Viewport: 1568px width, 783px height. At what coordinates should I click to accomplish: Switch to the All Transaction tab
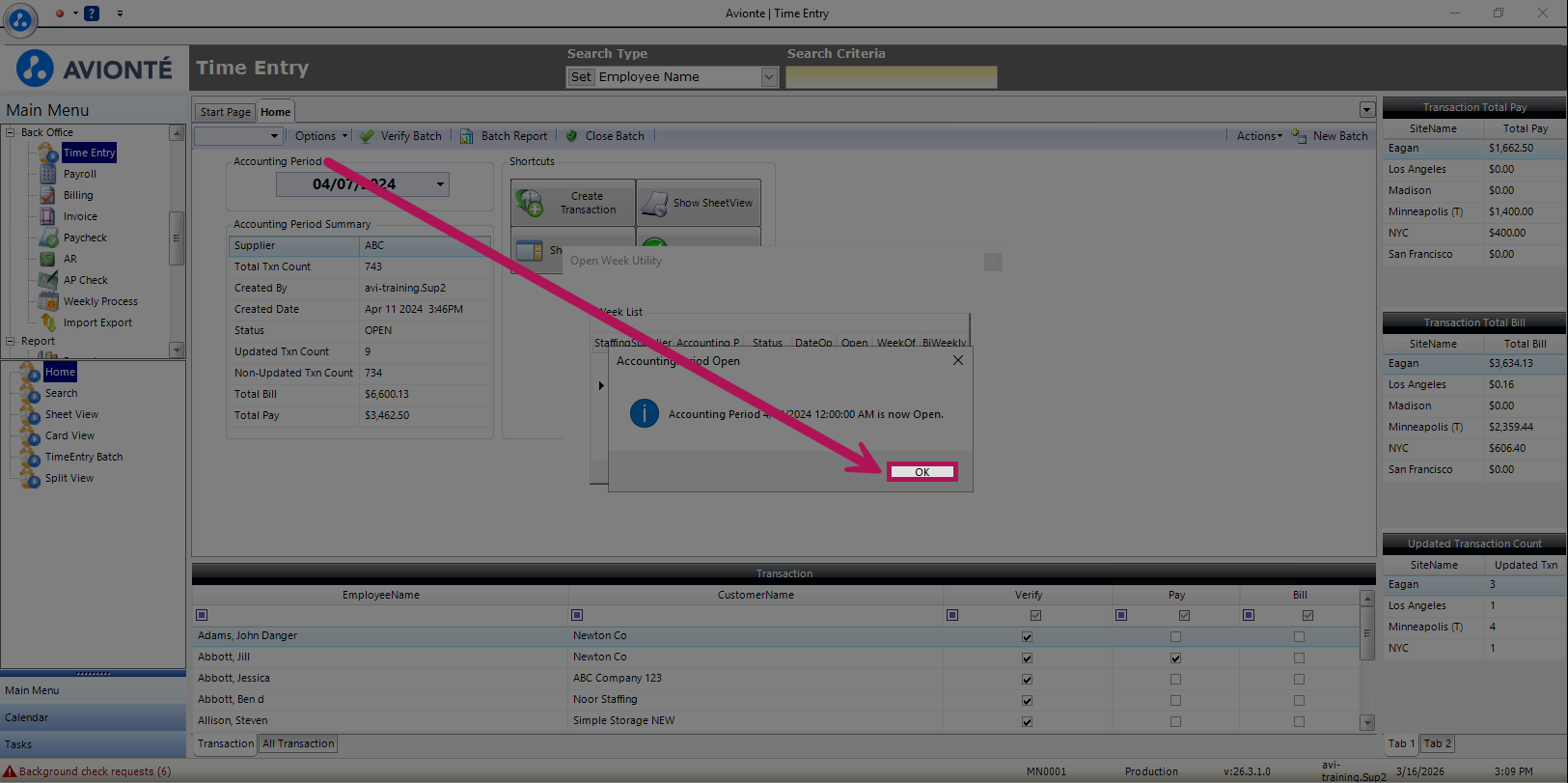(x=298, y=743)
